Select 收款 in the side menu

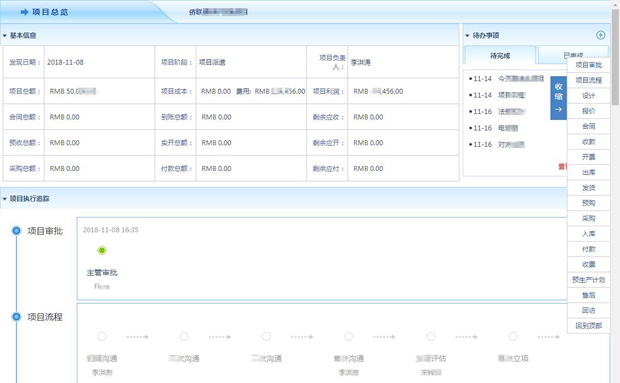pyautogui.click(x=588, y=142)
